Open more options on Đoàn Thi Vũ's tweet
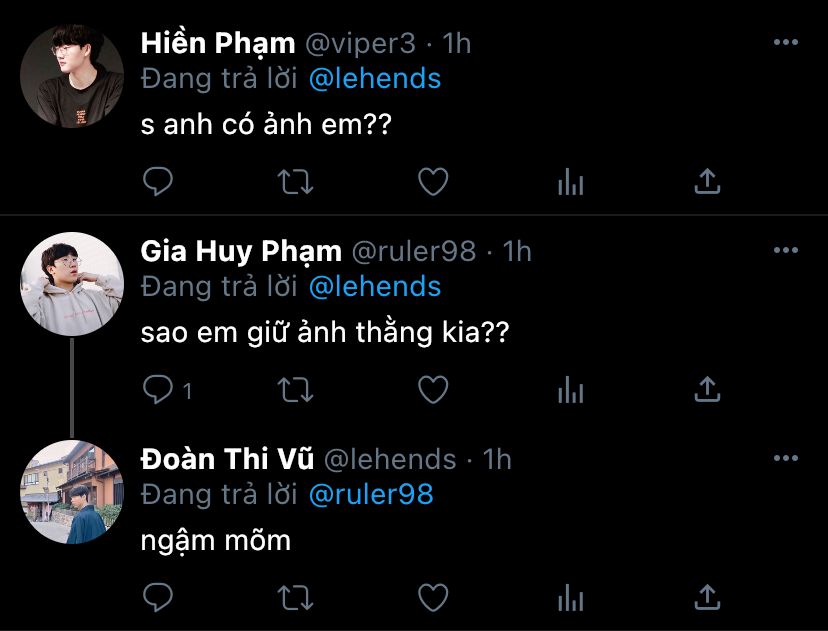 pos(786,458)
